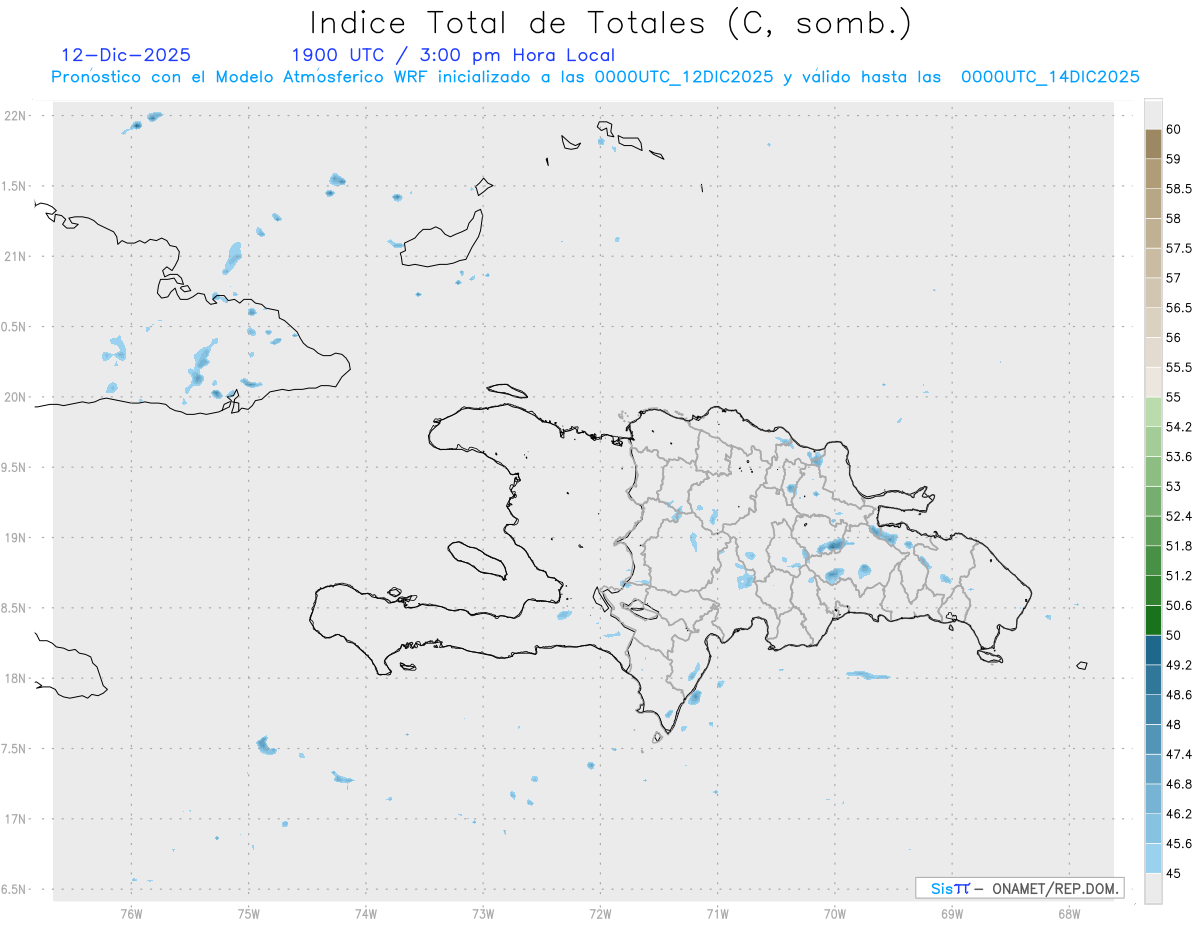
Task: Click the '48.6' color scale label
Action: click(x=1178, y=694)
